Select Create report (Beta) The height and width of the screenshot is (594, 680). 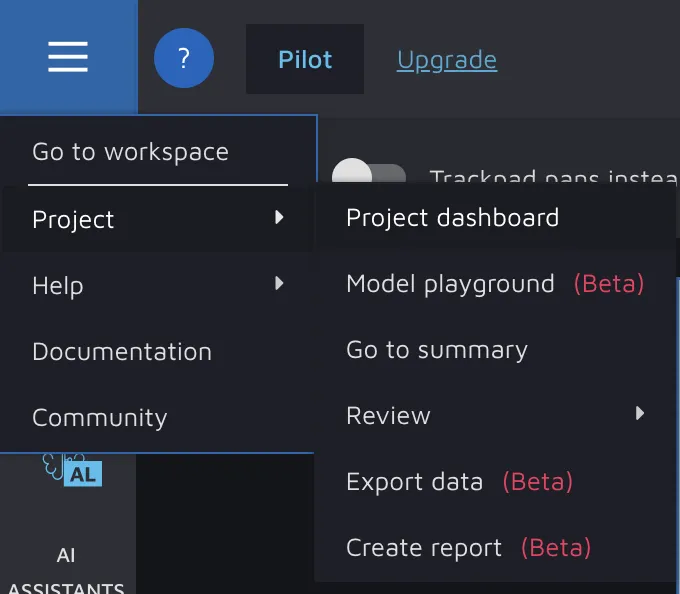468,548
